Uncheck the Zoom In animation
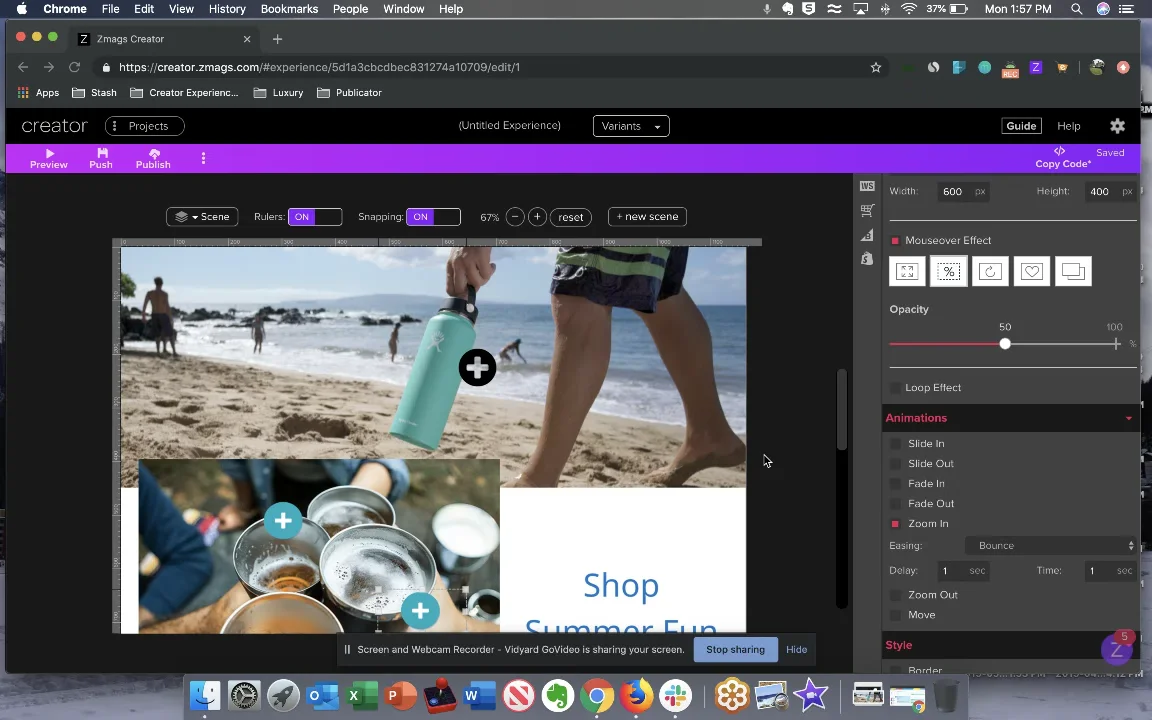This screenshot has width=1152, height=720. (x=895, y=524)
